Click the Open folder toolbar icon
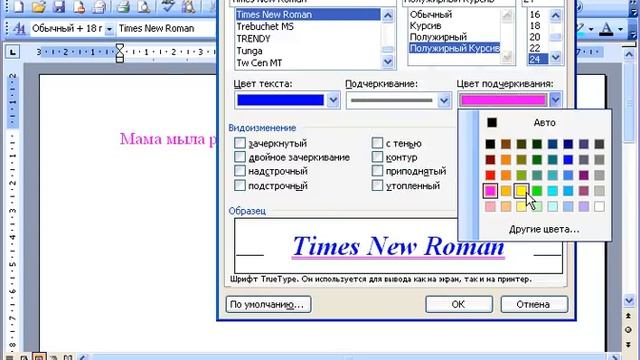Image resolution: width=640 pixels, height=360 pixels. pos(39,7)
